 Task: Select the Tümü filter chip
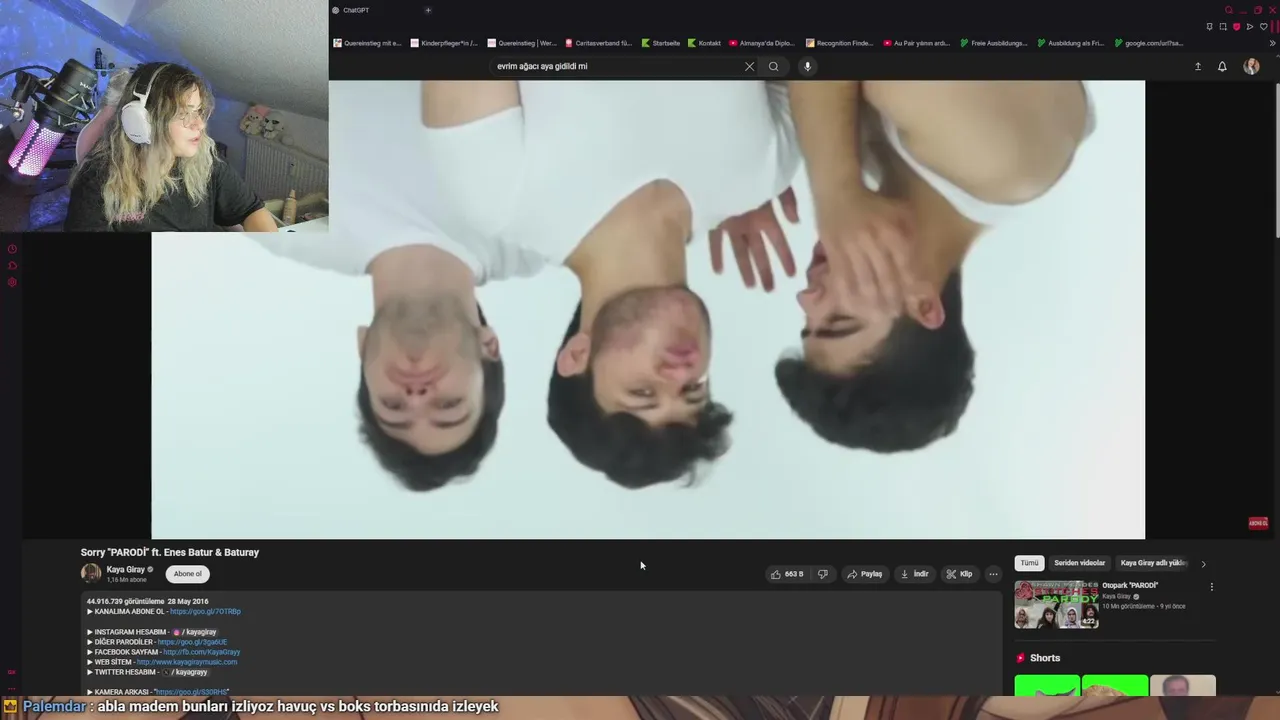pos(1029,563)
